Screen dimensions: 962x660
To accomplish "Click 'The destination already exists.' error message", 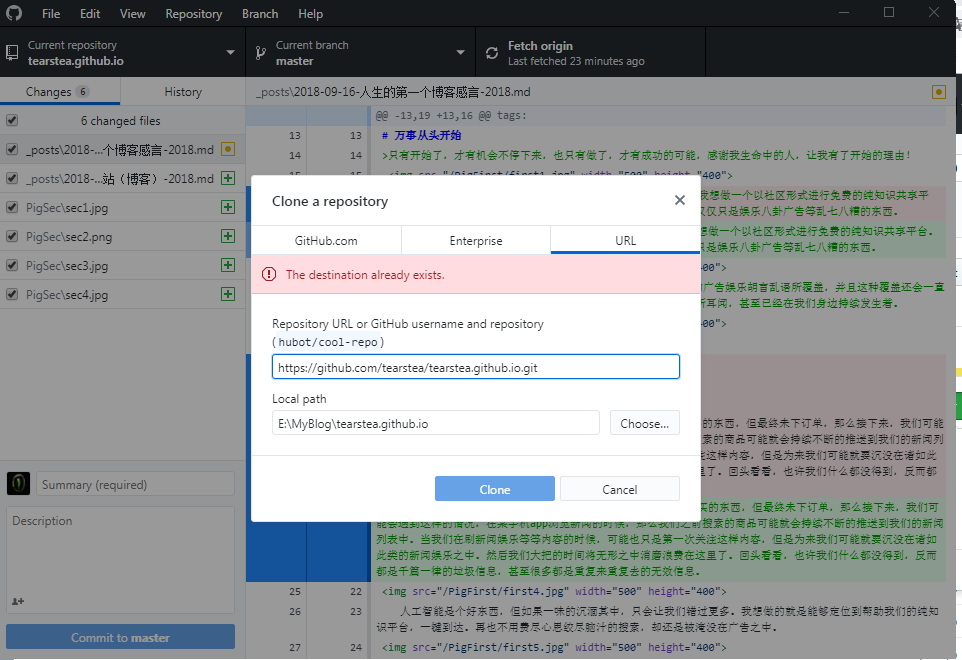I will pos(365,275).
